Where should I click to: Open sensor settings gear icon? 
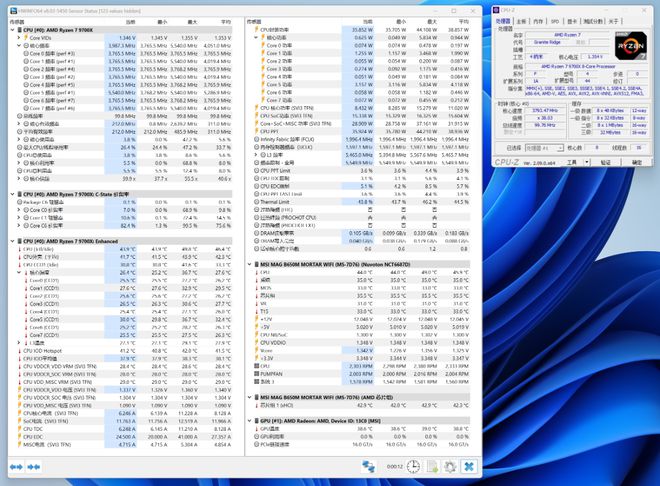click(x=449, y=467)
